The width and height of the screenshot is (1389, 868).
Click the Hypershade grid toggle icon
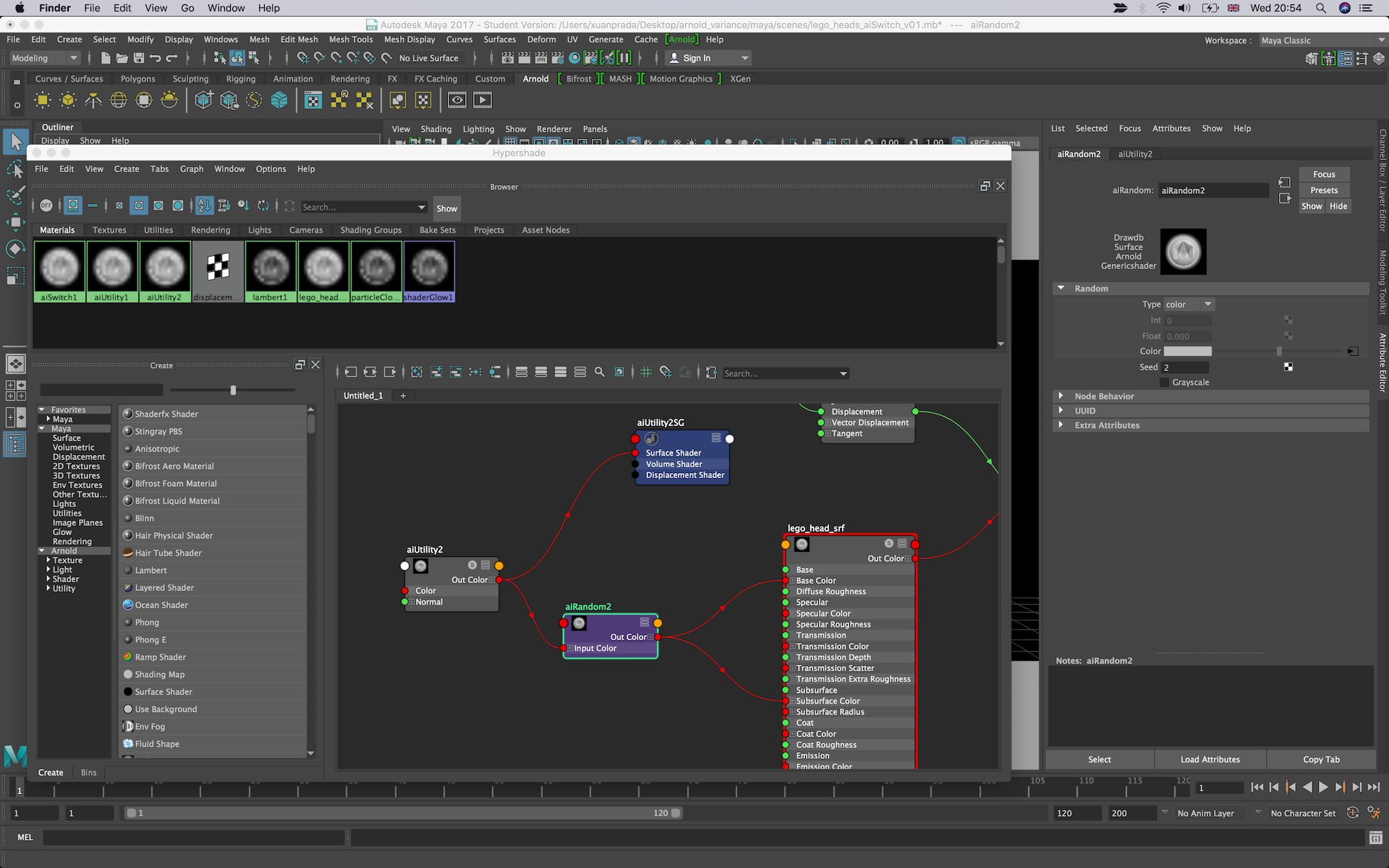click(646, 373)
